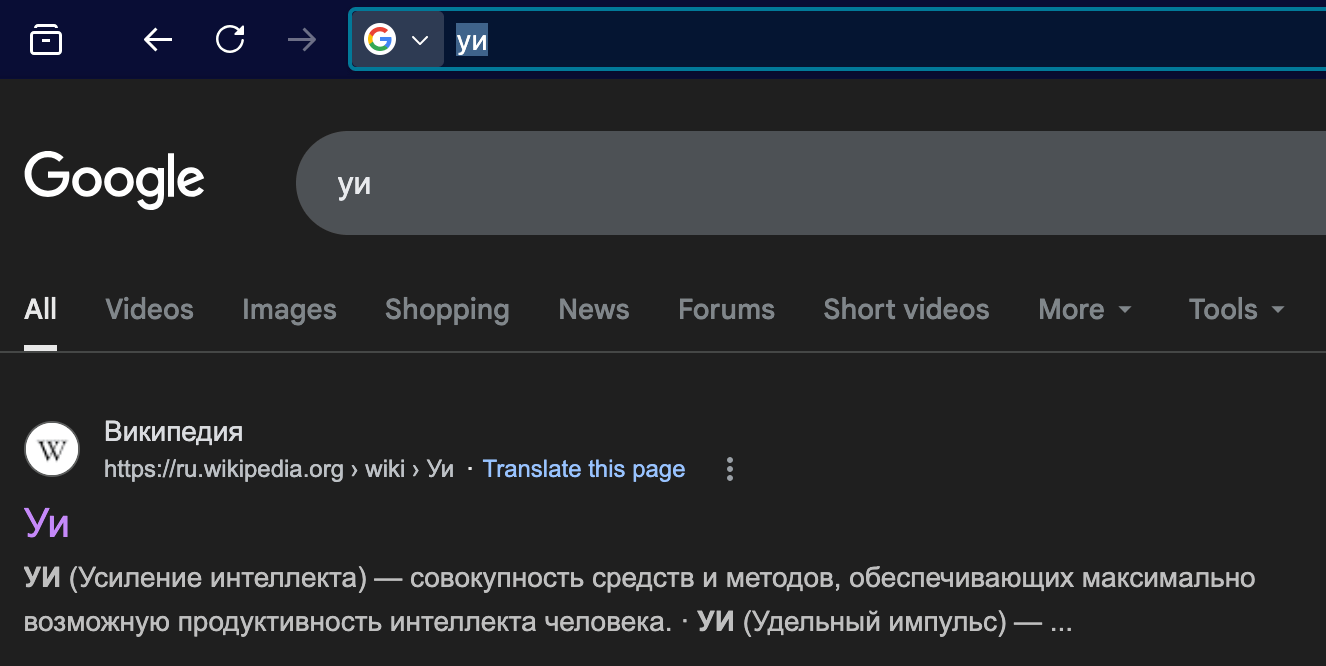Click the forward navigation arrow
The height and width of the screenshot is (666, 1326).
(x=302, y=39)
